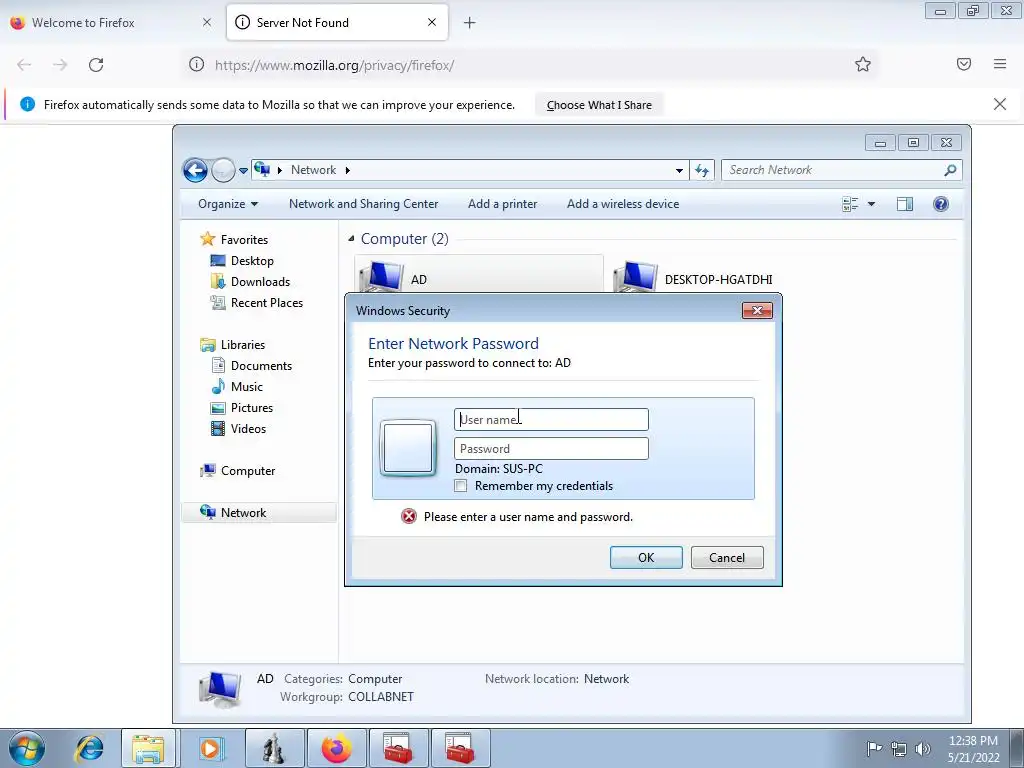The height and width of the screenshot is (768, 1024).
Task: Launch Internet Explorer from the taskbar
Action: click(x=89, y=748)
